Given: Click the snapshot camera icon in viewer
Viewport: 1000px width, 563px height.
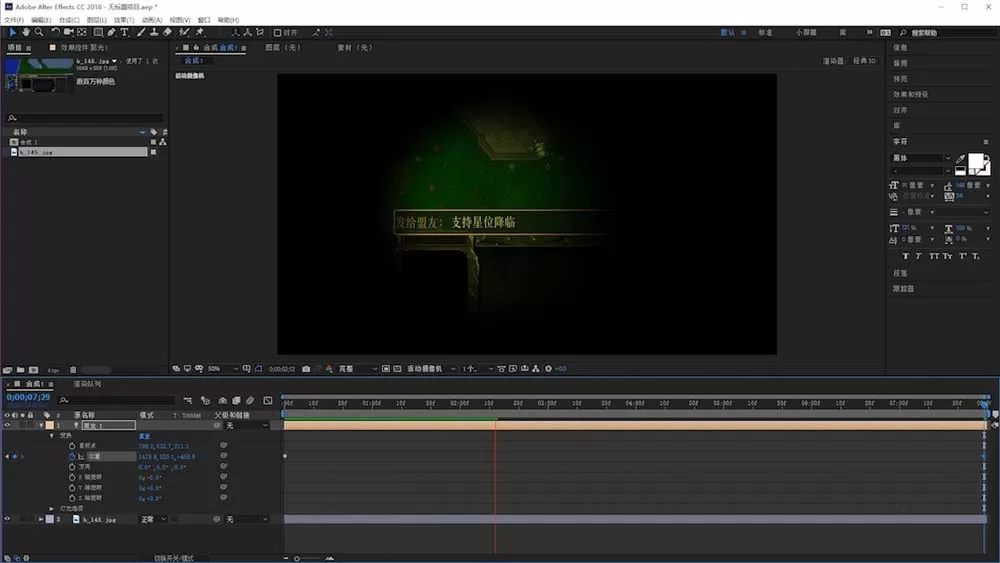Looking at the screenshot, I should pyautogui.click(x=306, y=369).
